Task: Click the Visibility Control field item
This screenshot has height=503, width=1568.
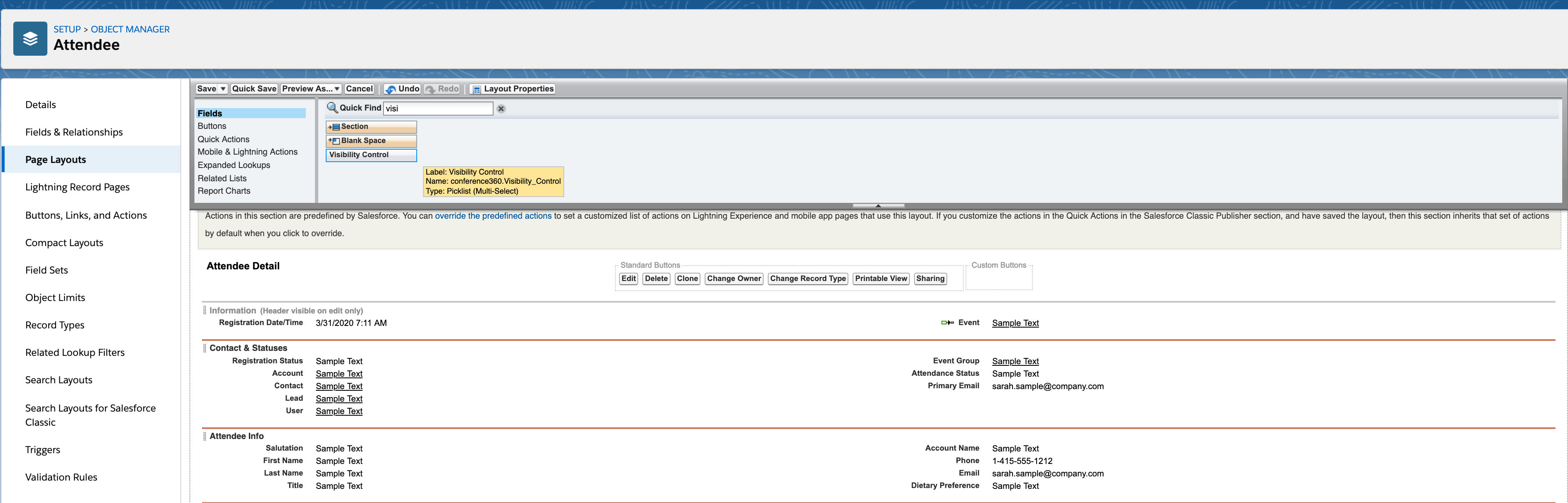Action: (371, 155)
